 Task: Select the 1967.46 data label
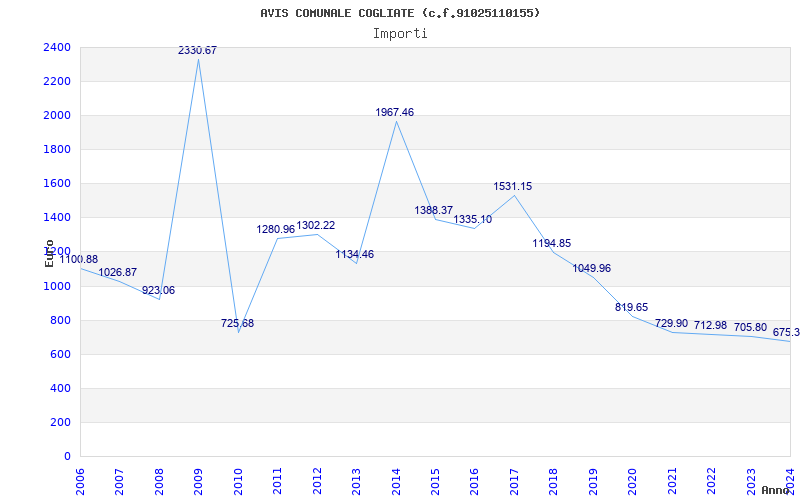tap(395, 113)
